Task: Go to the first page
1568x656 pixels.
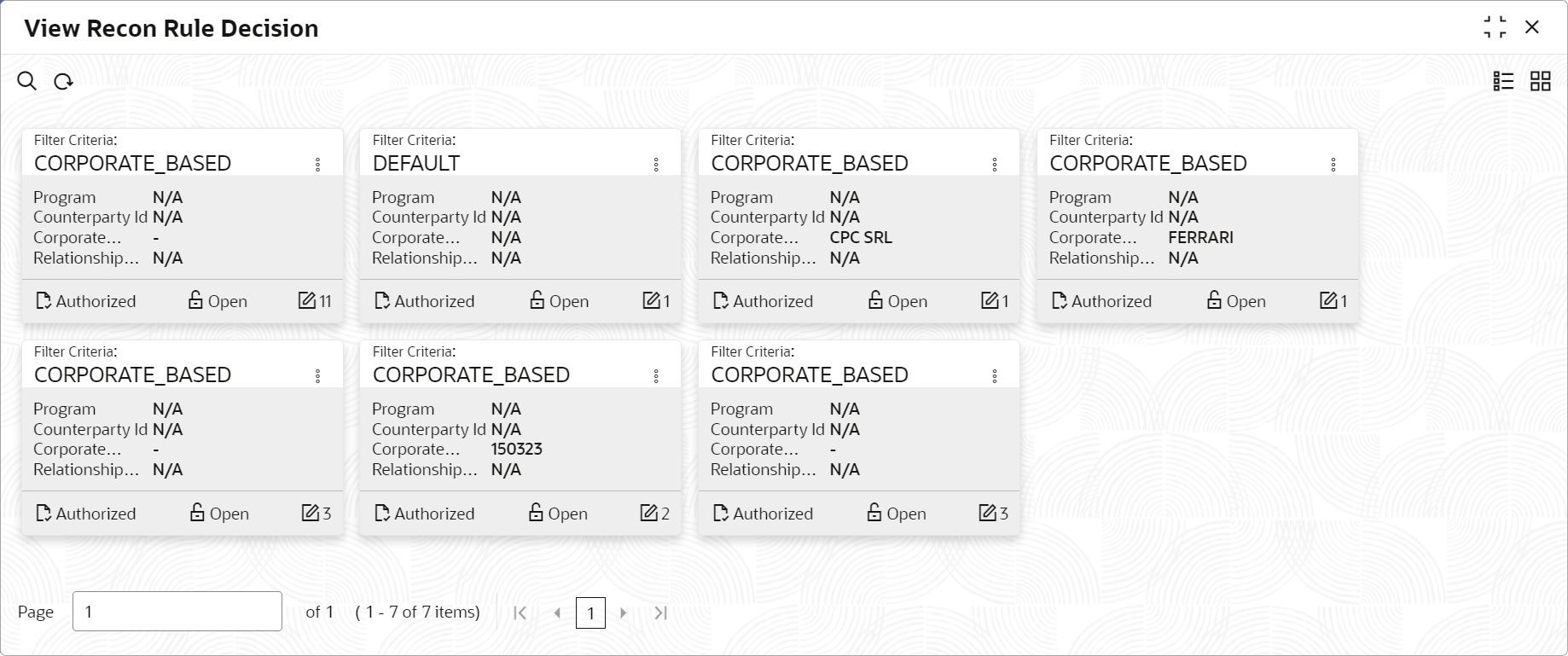Action: coord(520,612)
